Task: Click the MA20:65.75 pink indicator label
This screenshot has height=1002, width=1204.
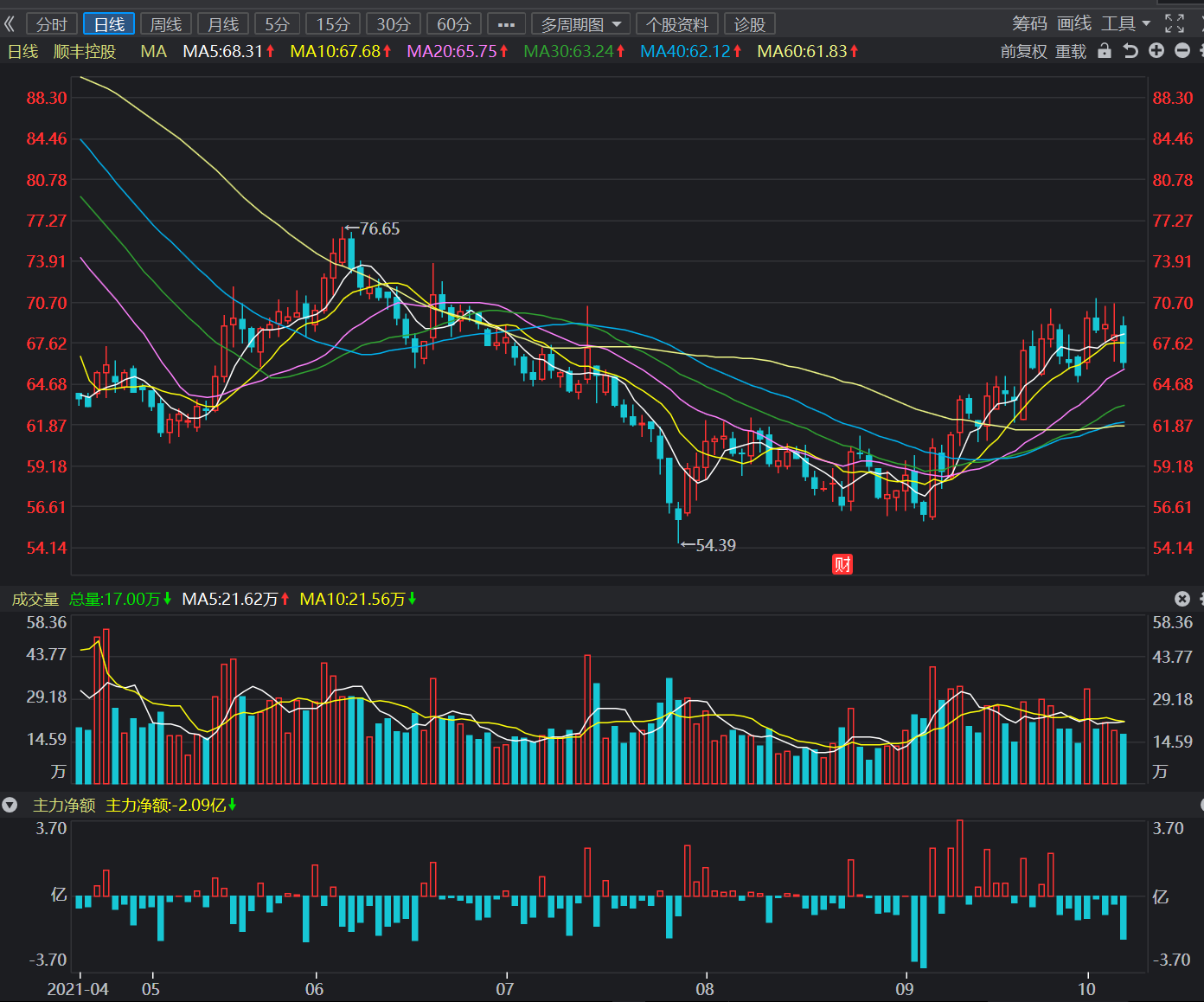Action: click(458, 52)
